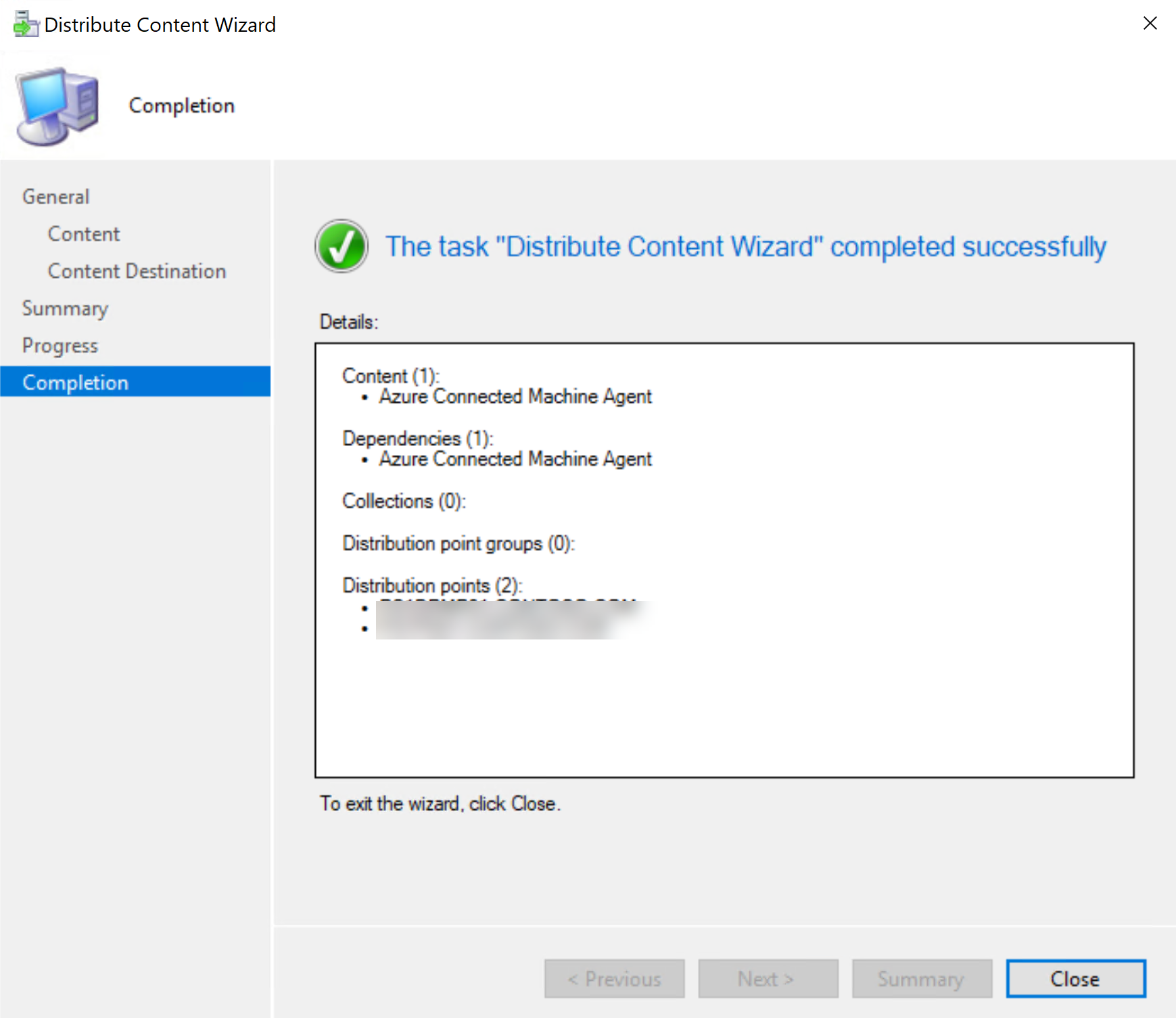This screenshot has height=1018, width=1176.
Task: Click the Close button to exit wizard
Action: click(1075, 978)
